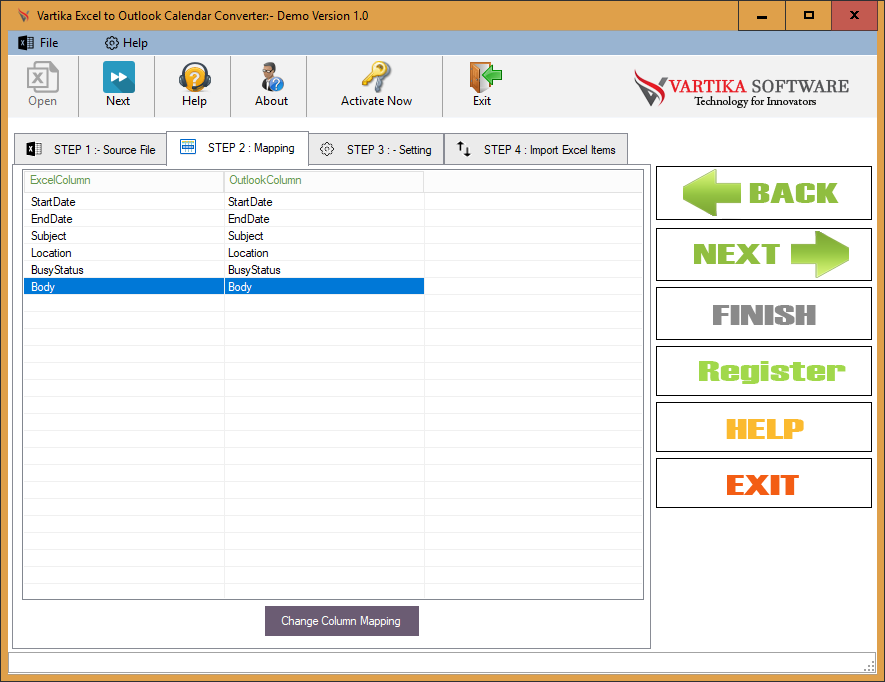This screenshot has width=885, height=682.
Task: Click the green NEXT arrow button
Action: point(764,255)
